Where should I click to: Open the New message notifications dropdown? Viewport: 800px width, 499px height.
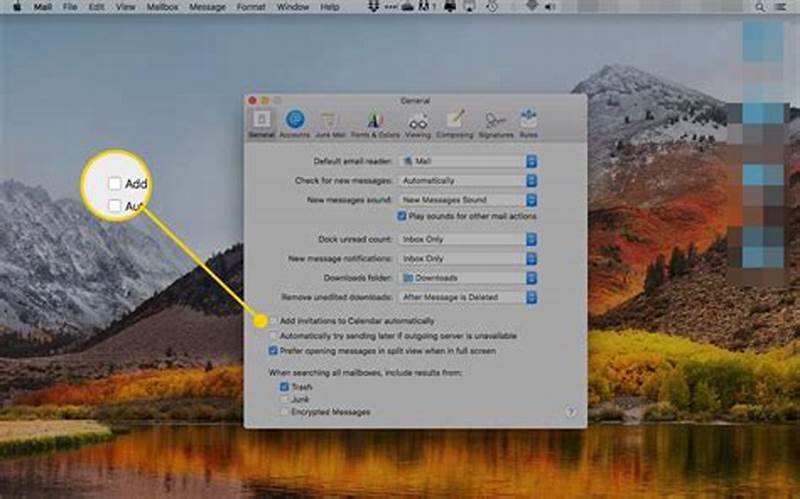[x=467, y=259]
